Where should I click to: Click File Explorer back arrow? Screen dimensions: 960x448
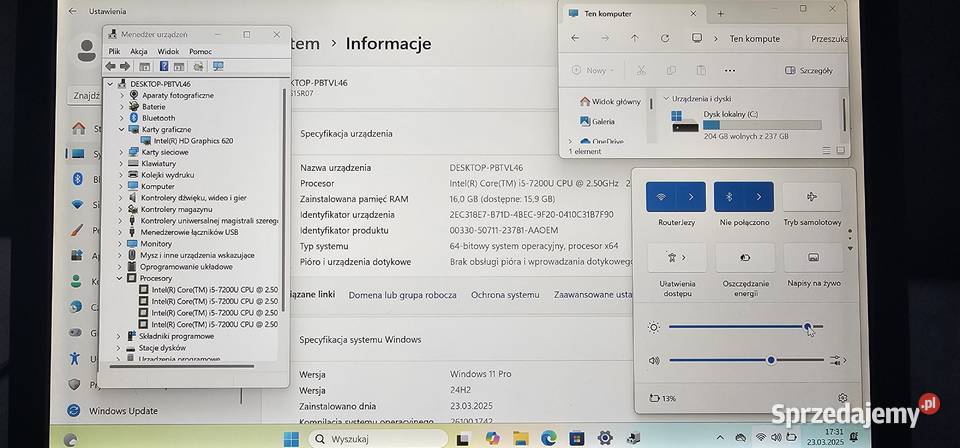point(575,38)
